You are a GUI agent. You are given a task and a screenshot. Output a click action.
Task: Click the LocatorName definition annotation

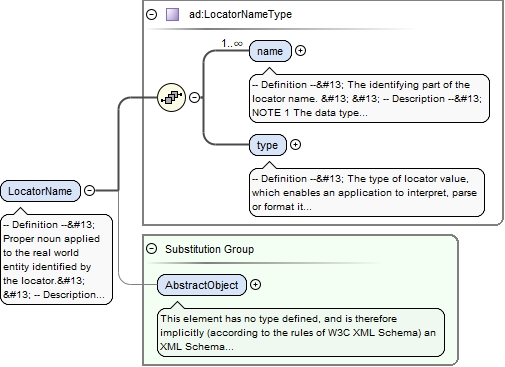point(57,260)
